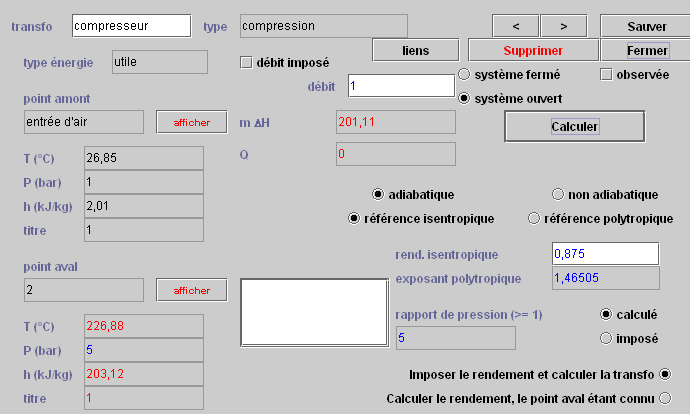Delete the transfo using Supprimer
Image resolution: width=690 pixels, height=414 pixels.
tap(533, 50)
